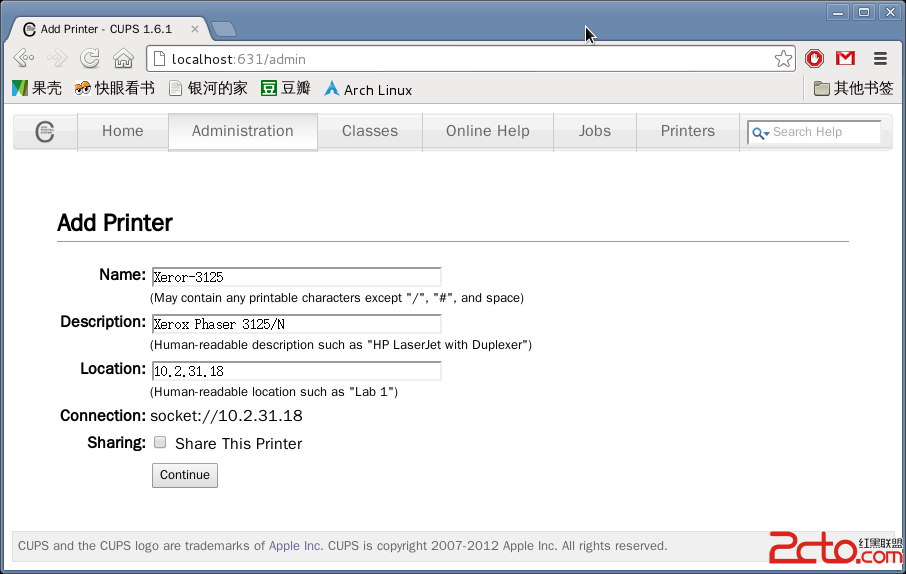The image size is (906, 574).
Task: Open the AdBlock stop-hand extension icon
Action: [814, 58]
